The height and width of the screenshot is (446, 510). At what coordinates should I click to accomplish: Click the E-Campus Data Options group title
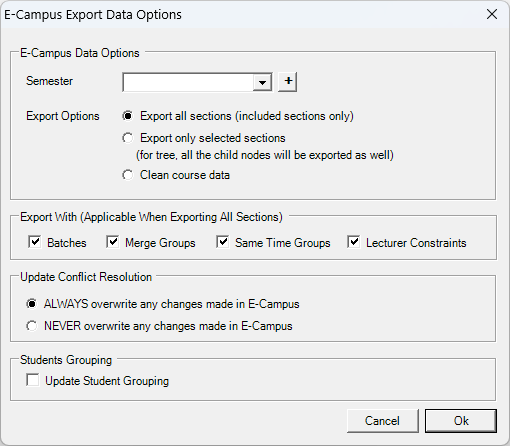[80, 53]
